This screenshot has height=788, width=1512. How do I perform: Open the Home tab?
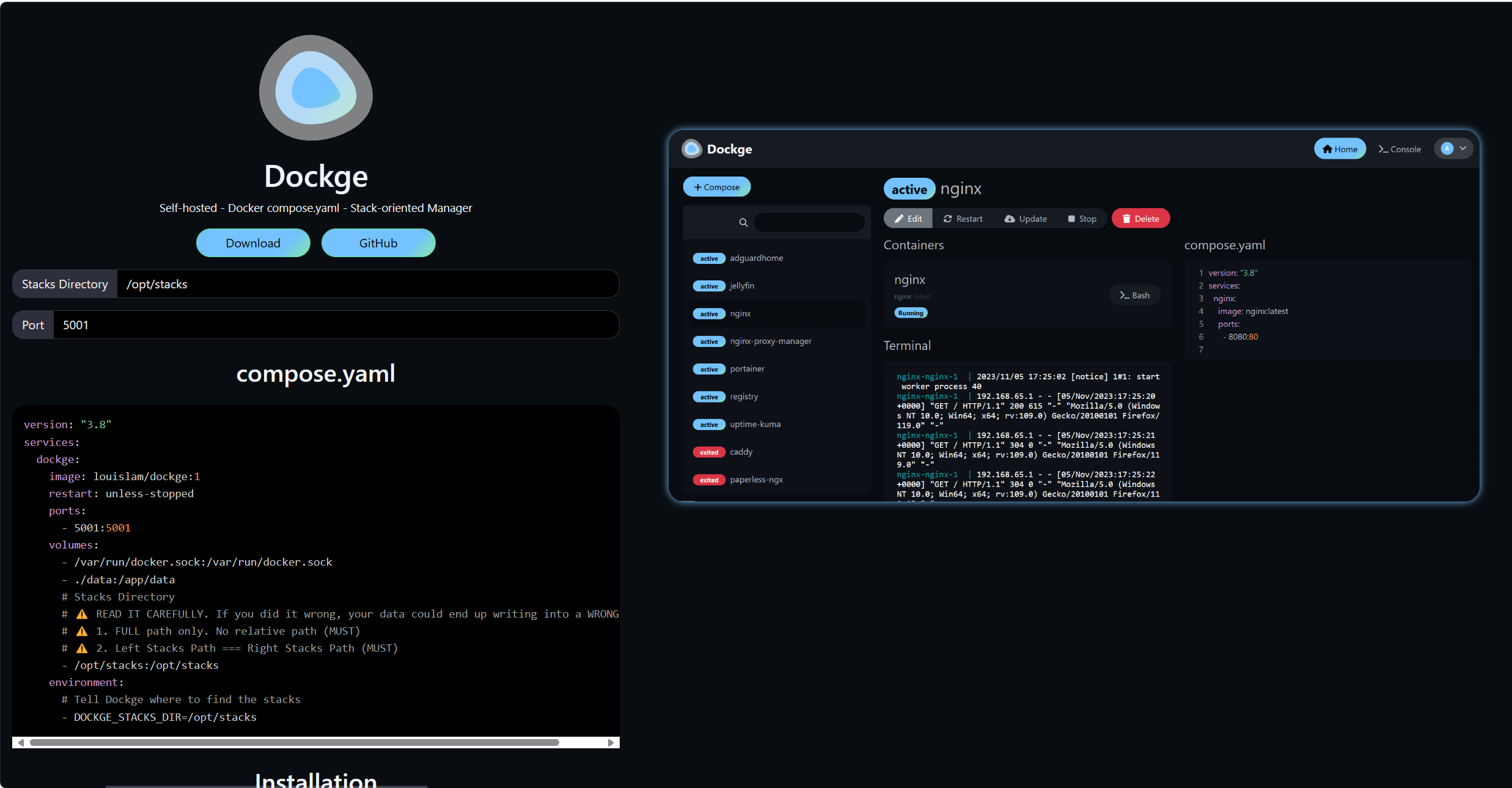pyautogui.click(x=1340, y=149)
